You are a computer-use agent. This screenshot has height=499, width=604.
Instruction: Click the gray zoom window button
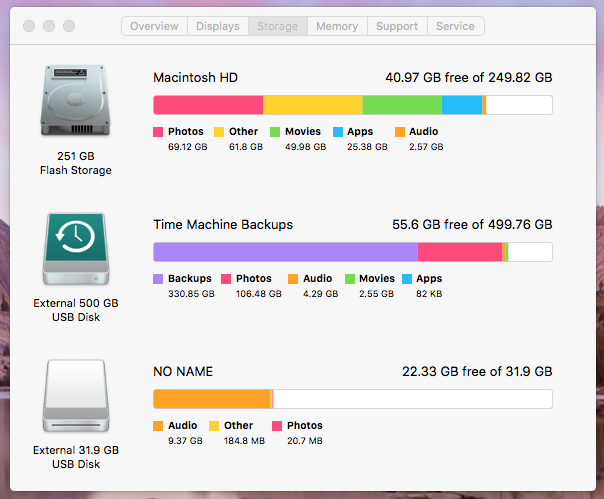click(69, 26)
